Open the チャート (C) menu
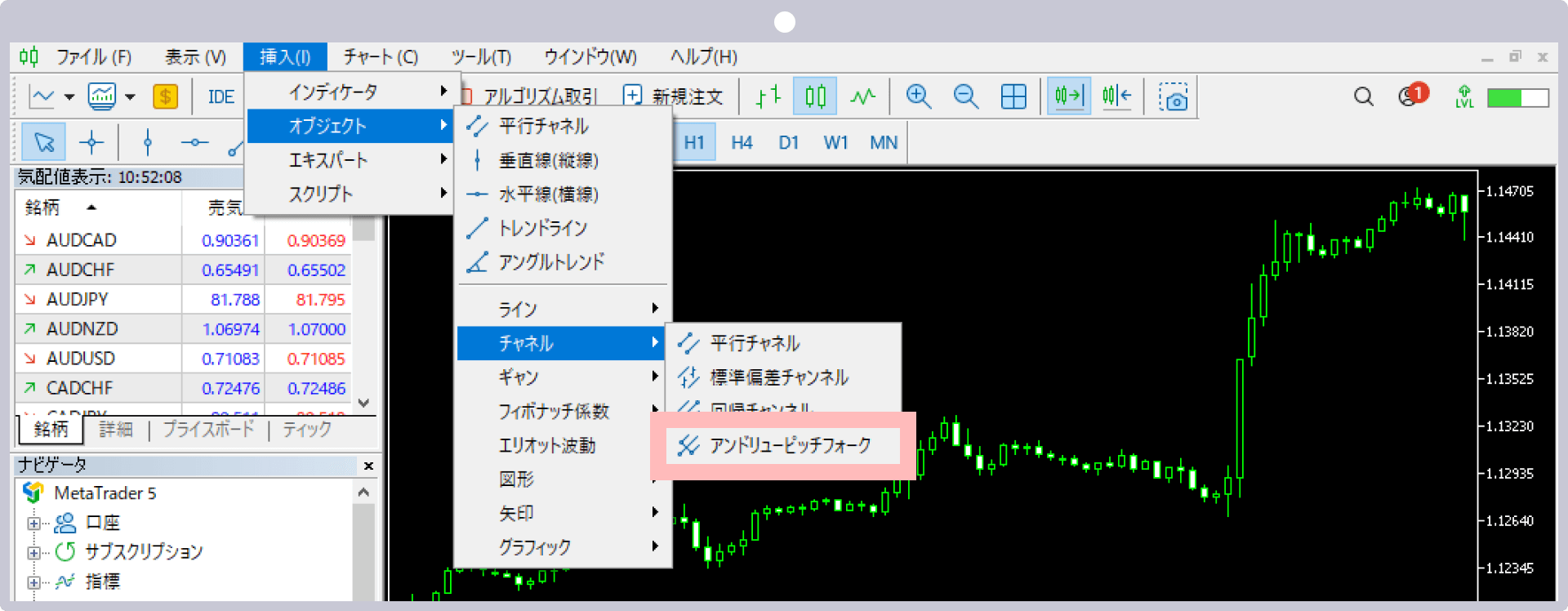The height and width of the screenshot is (611, 1568). tap(381, 57)
